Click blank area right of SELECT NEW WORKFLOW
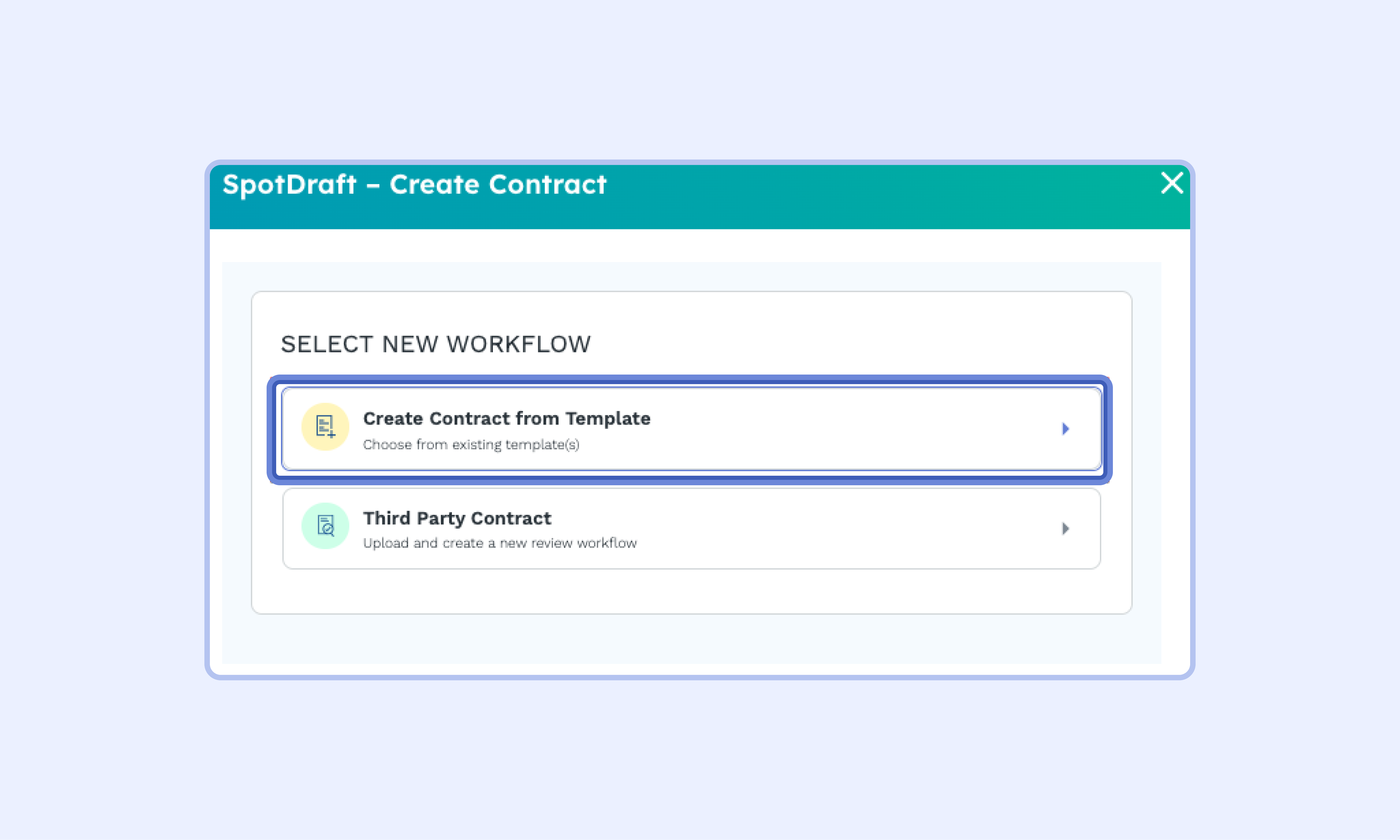 849,344
